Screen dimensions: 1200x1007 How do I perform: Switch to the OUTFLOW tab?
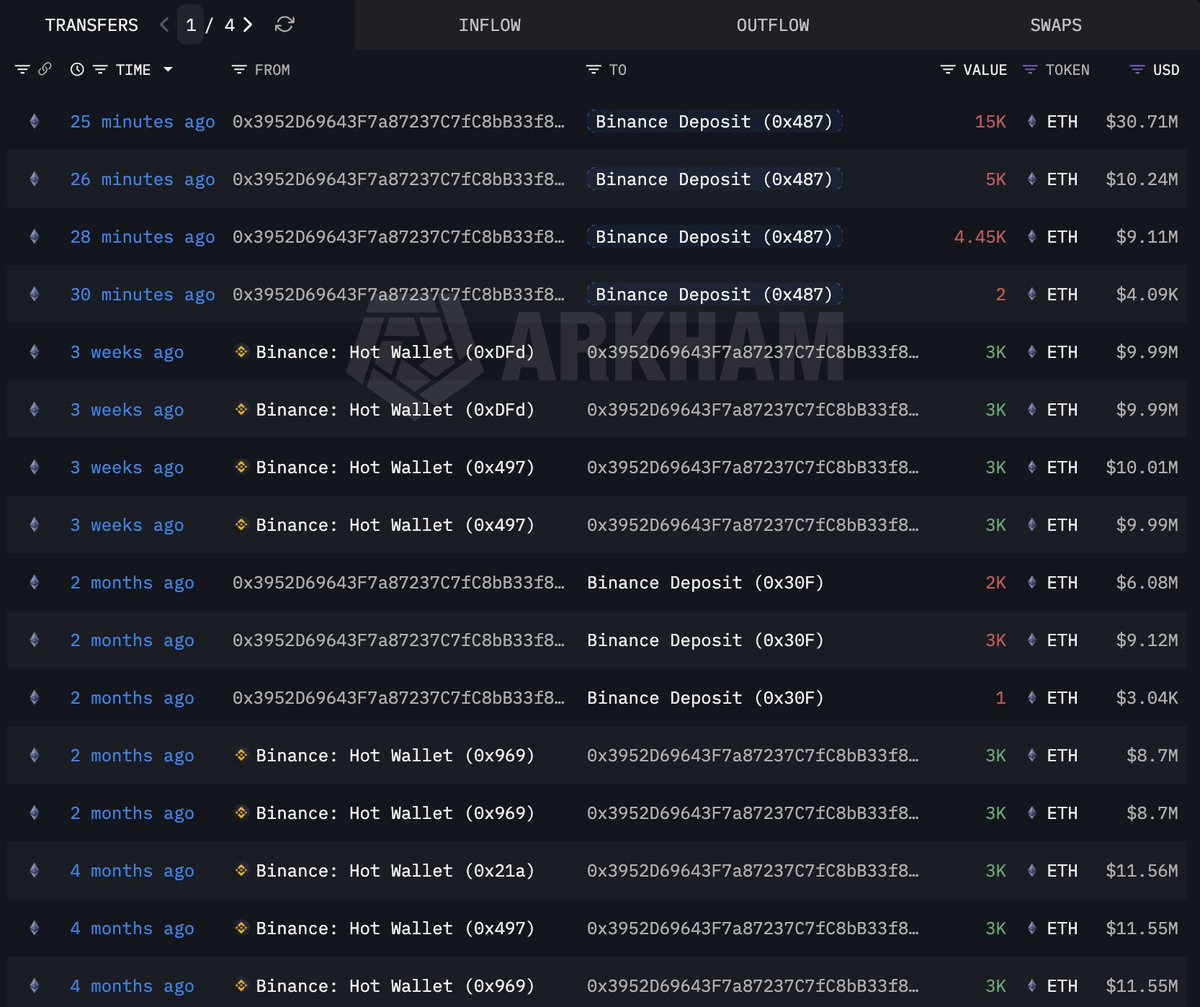coord(772,25)
